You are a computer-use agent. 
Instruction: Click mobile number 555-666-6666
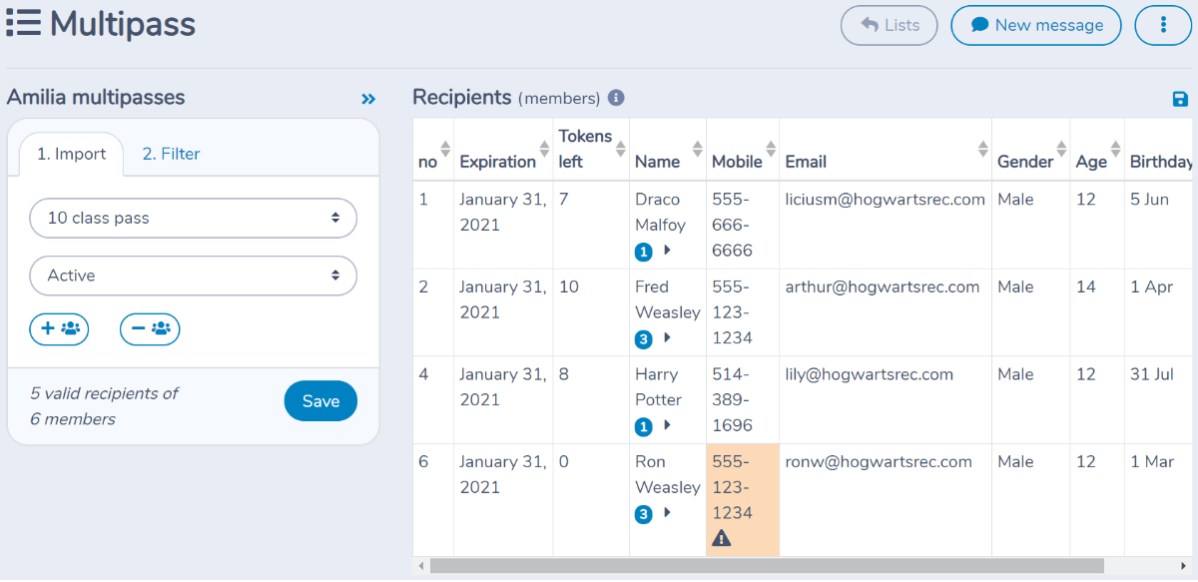pyautogui.click(x=732, y=225)
